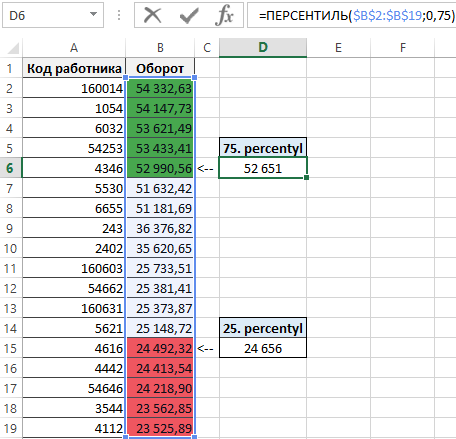Click the fill handle of cell D6
The width and height of the screenshot is (456, 439).
click(306, 177)
